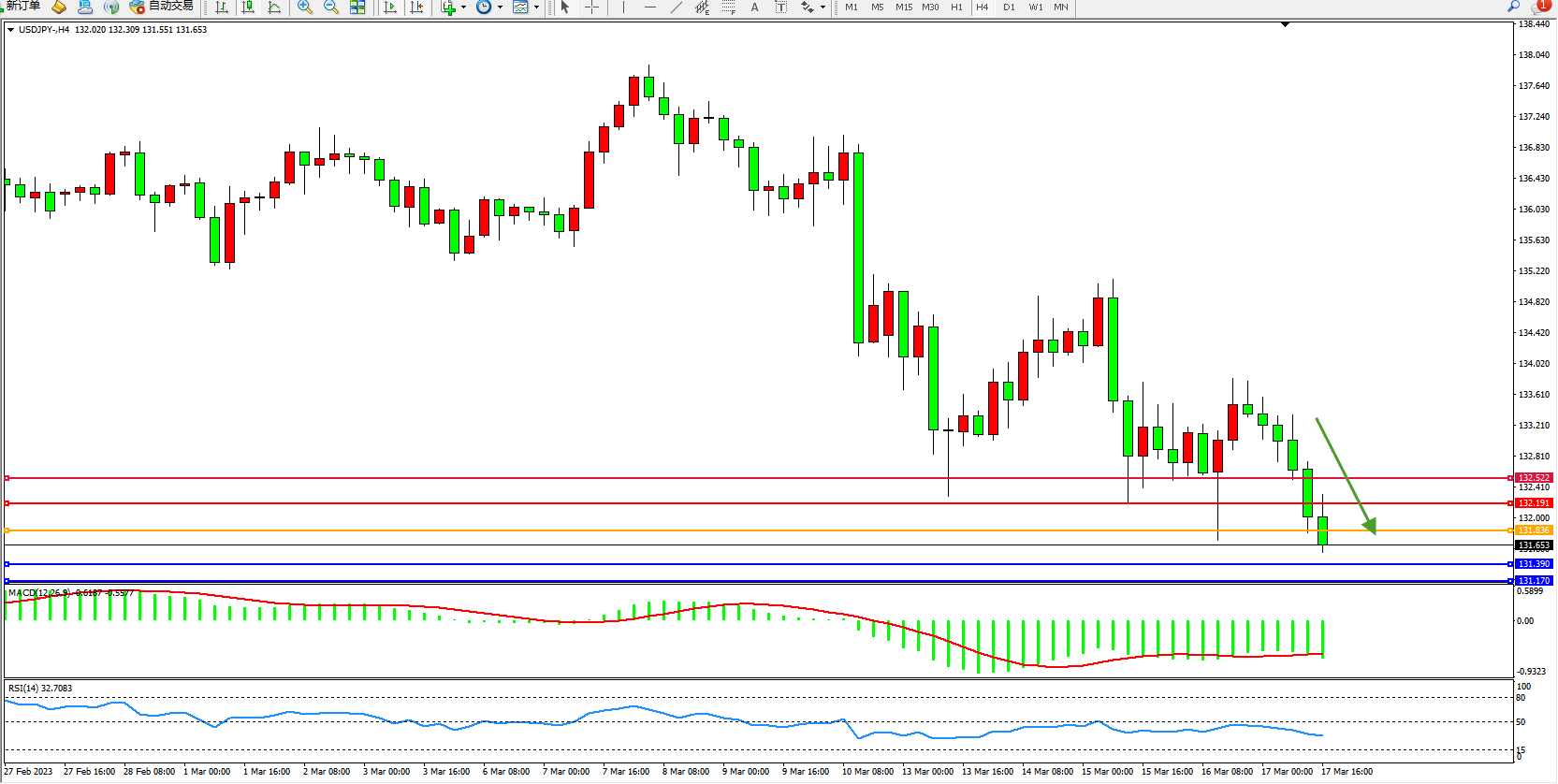The width and height of the screenshot is (1558, 784).
Task: Select the trendline drawing tool
Action: pos(676,7)
